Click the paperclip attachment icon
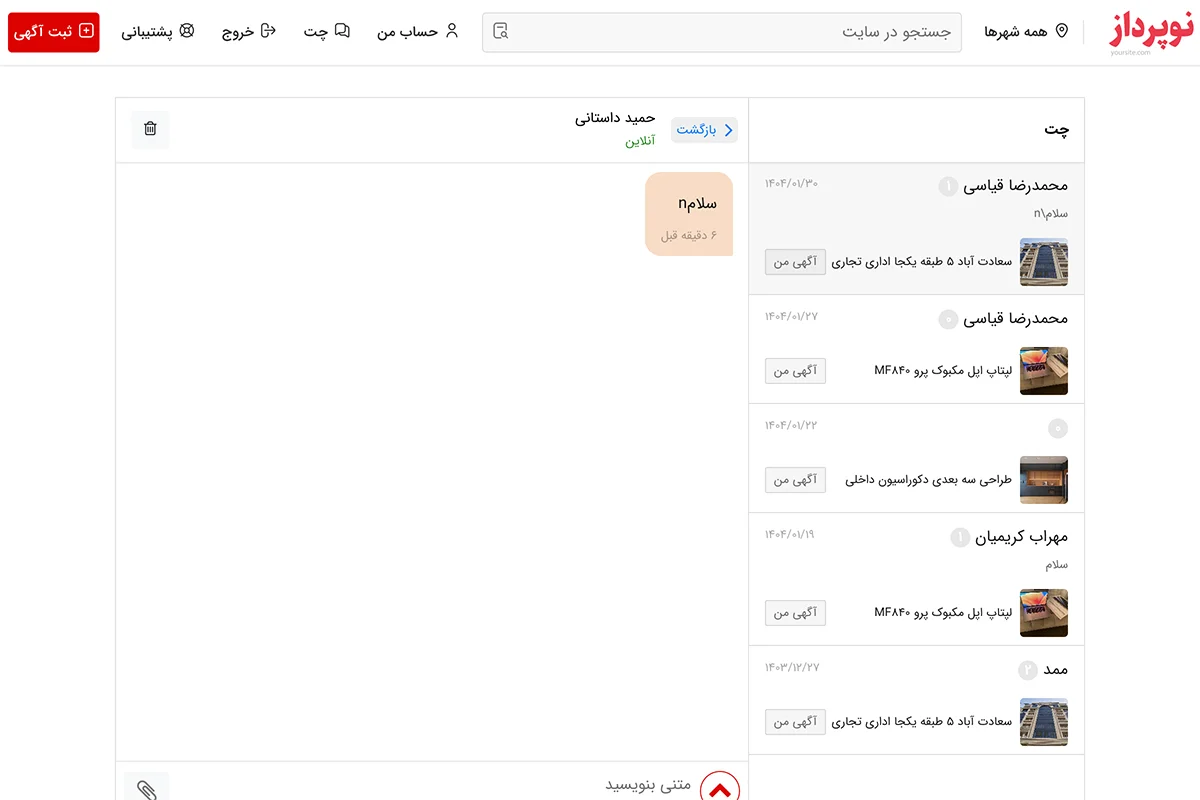This screenshot has height=800, width=1200. (147, 789)
